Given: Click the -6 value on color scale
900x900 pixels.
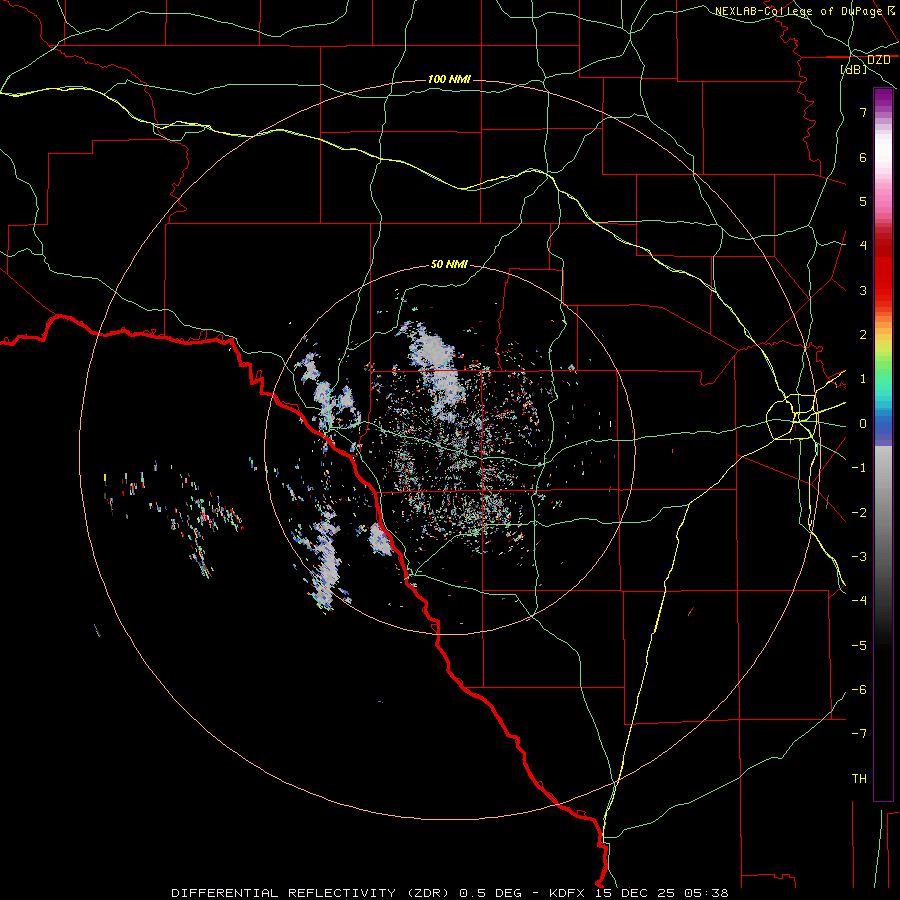Looking at the screenshot, I should point(859,689).
